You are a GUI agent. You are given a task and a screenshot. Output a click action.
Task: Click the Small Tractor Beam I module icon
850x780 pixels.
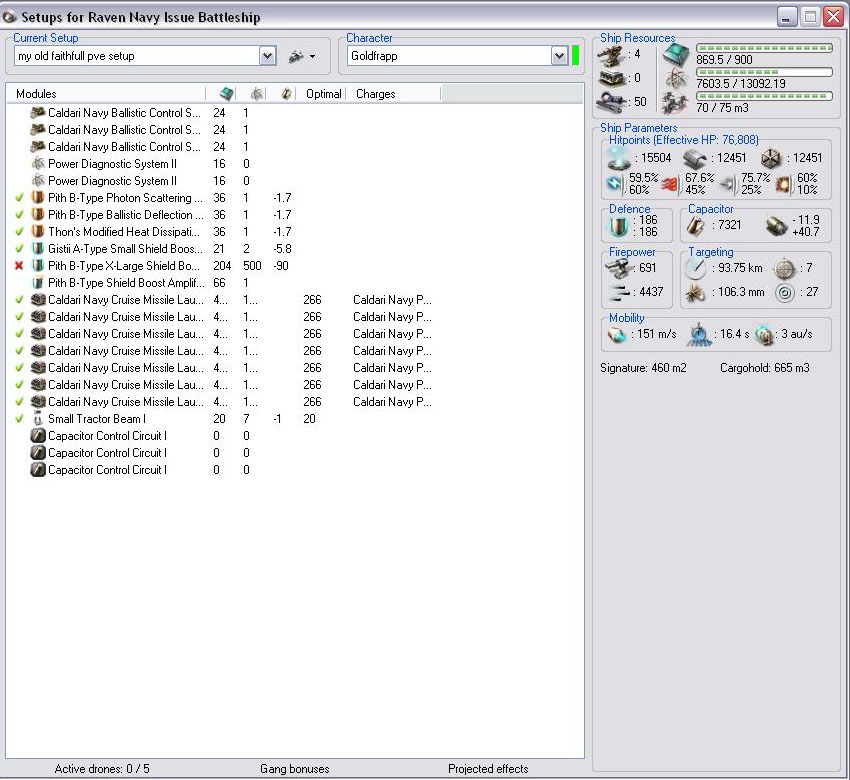click(38, 418)
